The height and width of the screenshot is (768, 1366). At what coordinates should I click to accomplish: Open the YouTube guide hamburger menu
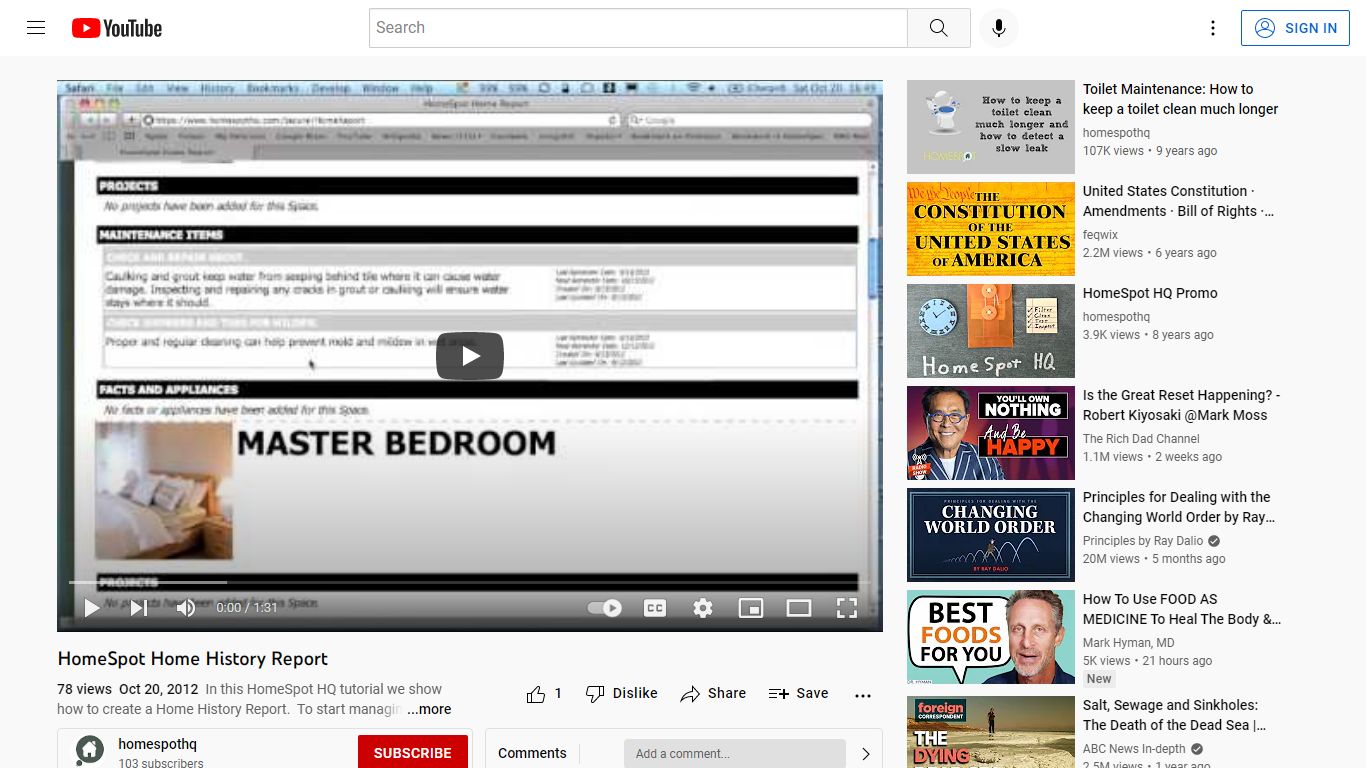click(x=36, y=28)
